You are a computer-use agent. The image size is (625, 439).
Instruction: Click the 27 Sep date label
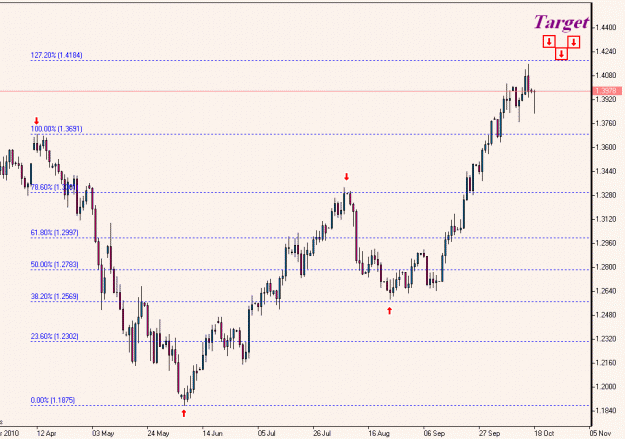click(x=489, y=433)
